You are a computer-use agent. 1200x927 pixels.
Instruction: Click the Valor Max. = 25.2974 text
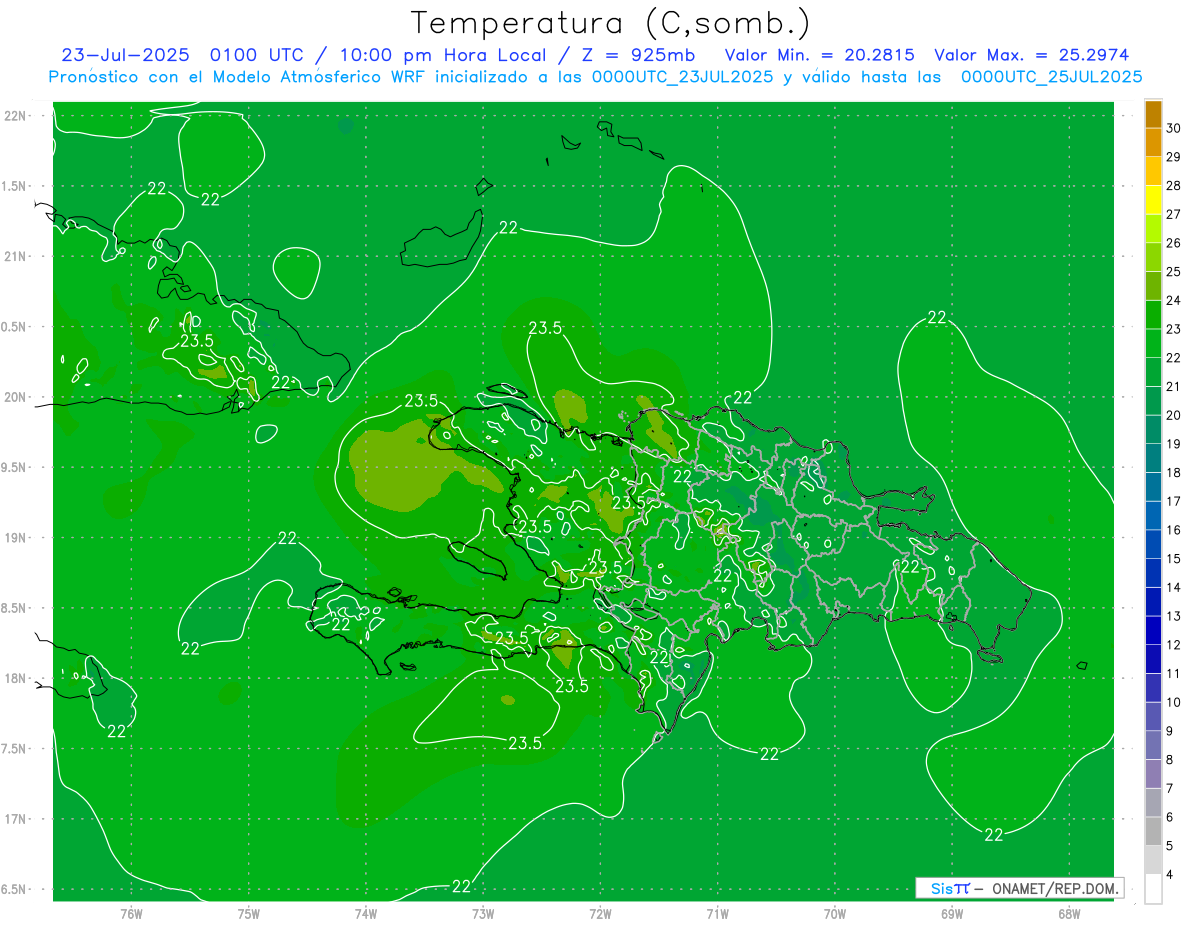click(x=1034, y=55)
